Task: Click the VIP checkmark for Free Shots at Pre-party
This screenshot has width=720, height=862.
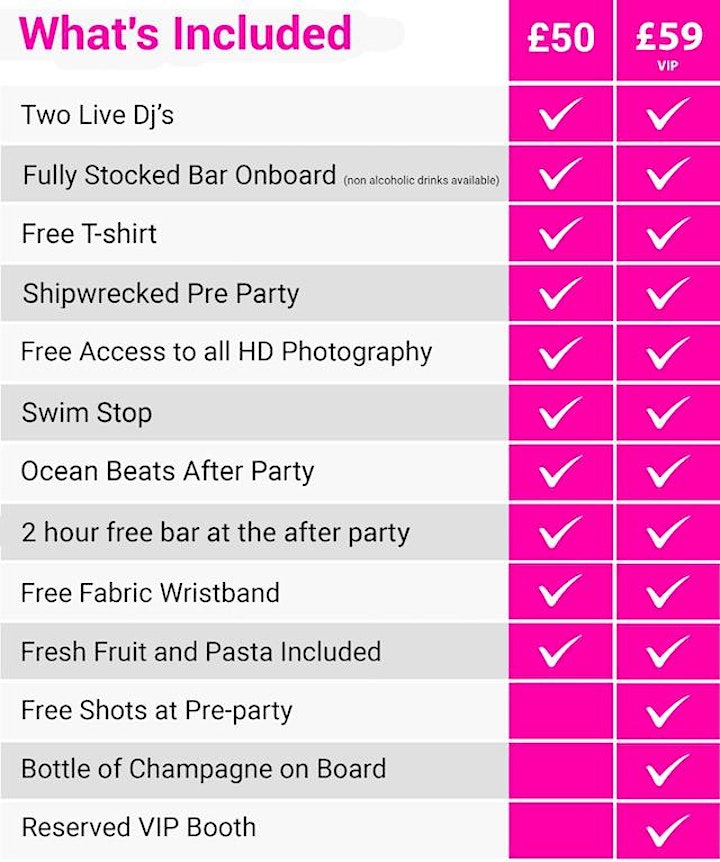Action: click(x=668, y=710)
